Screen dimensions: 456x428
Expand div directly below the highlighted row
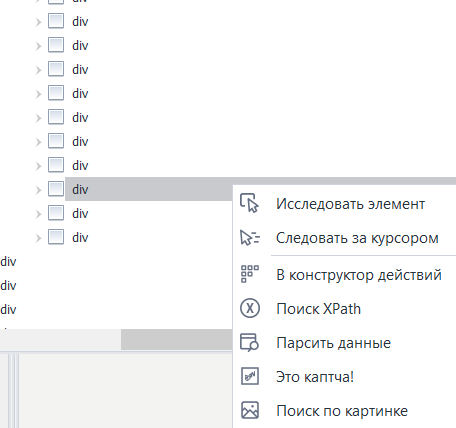coord(38,214)
